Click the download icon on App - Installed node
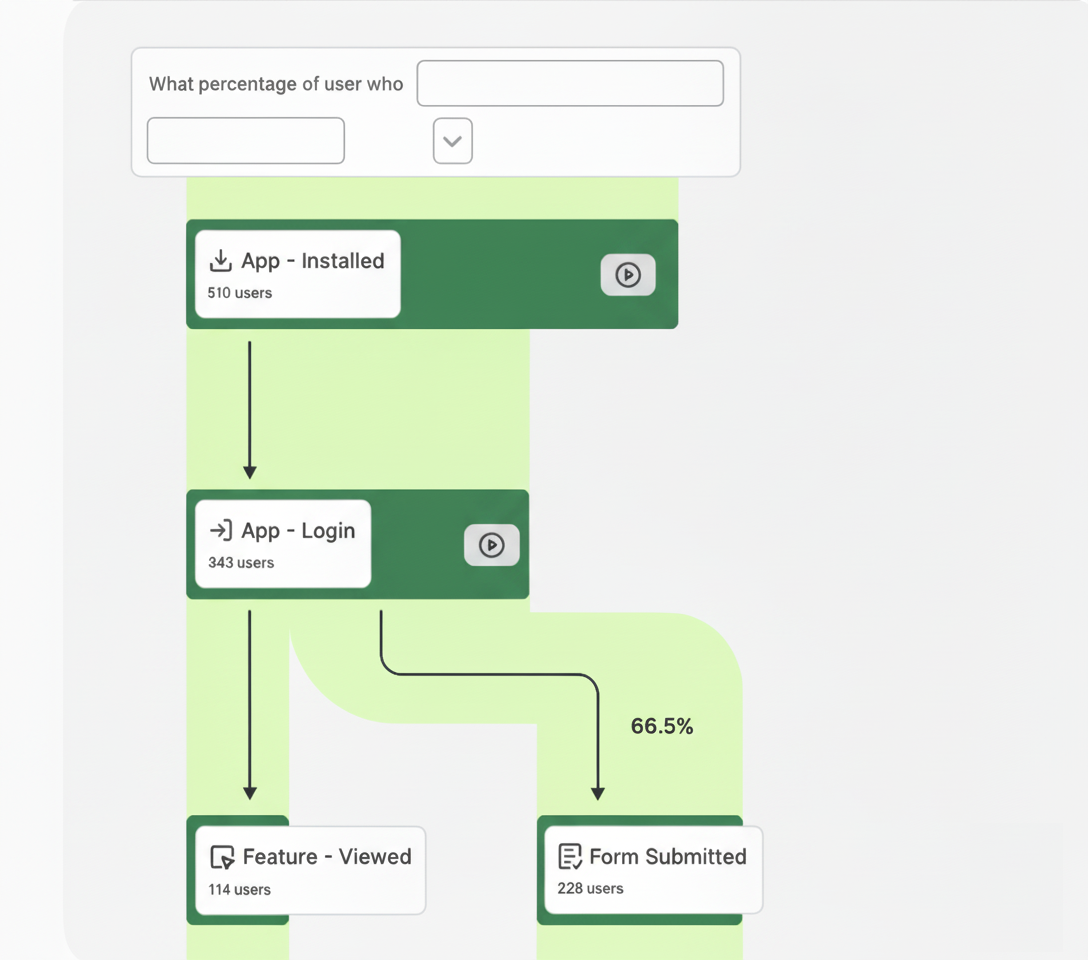Screen dimensions: 1088x960 [x=220, y=260]
